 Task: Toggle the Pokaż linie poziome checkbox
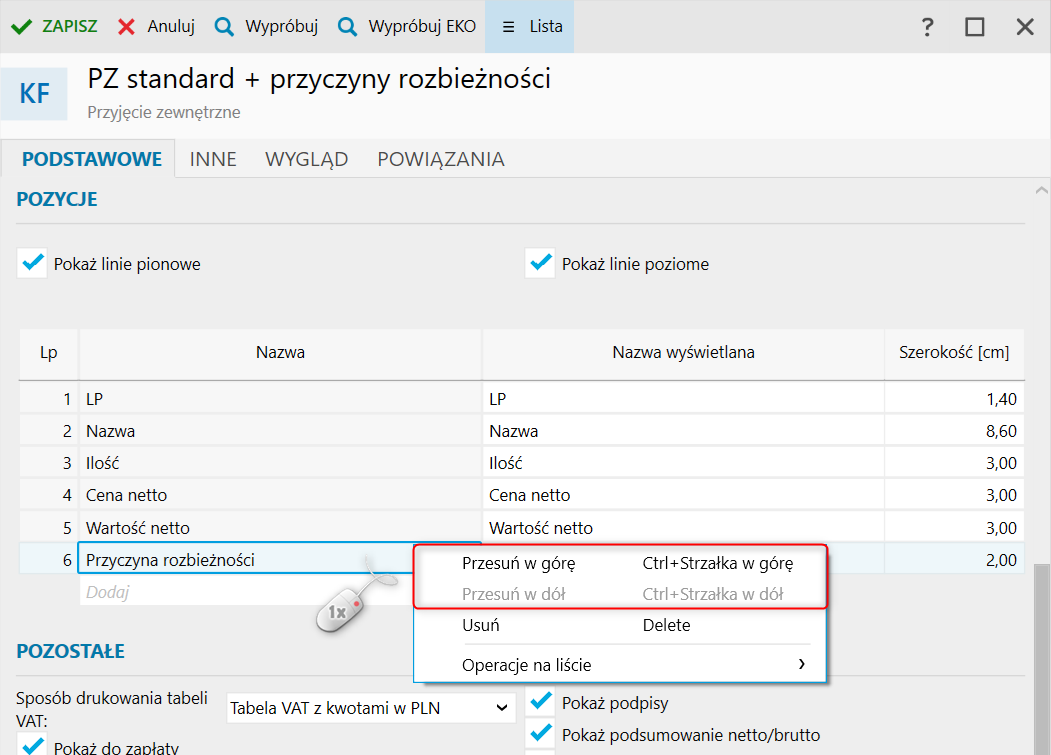(540, 263)
